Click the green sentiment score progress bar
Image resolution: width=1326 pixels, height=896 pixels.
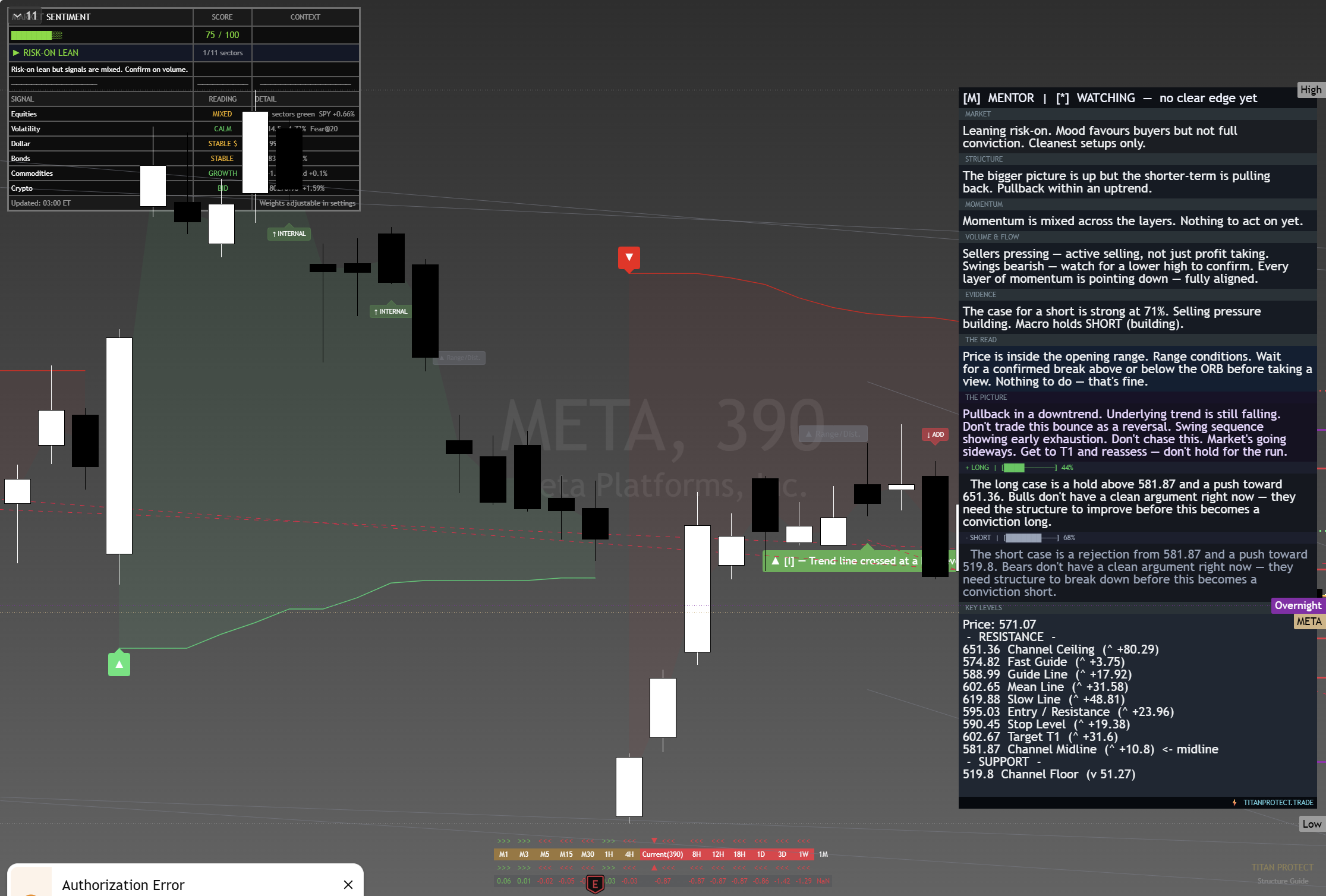point(37,35)
